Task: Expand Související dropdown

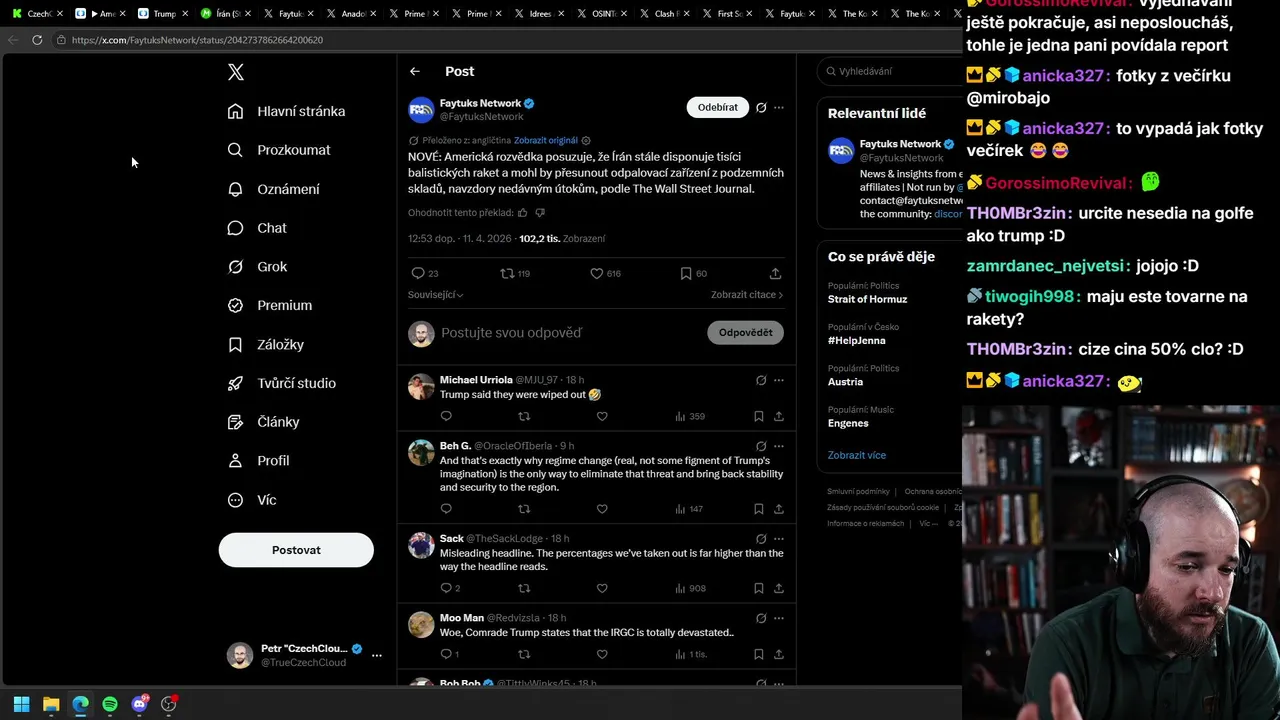Action: pyautogui.click(x=435, y=295)
